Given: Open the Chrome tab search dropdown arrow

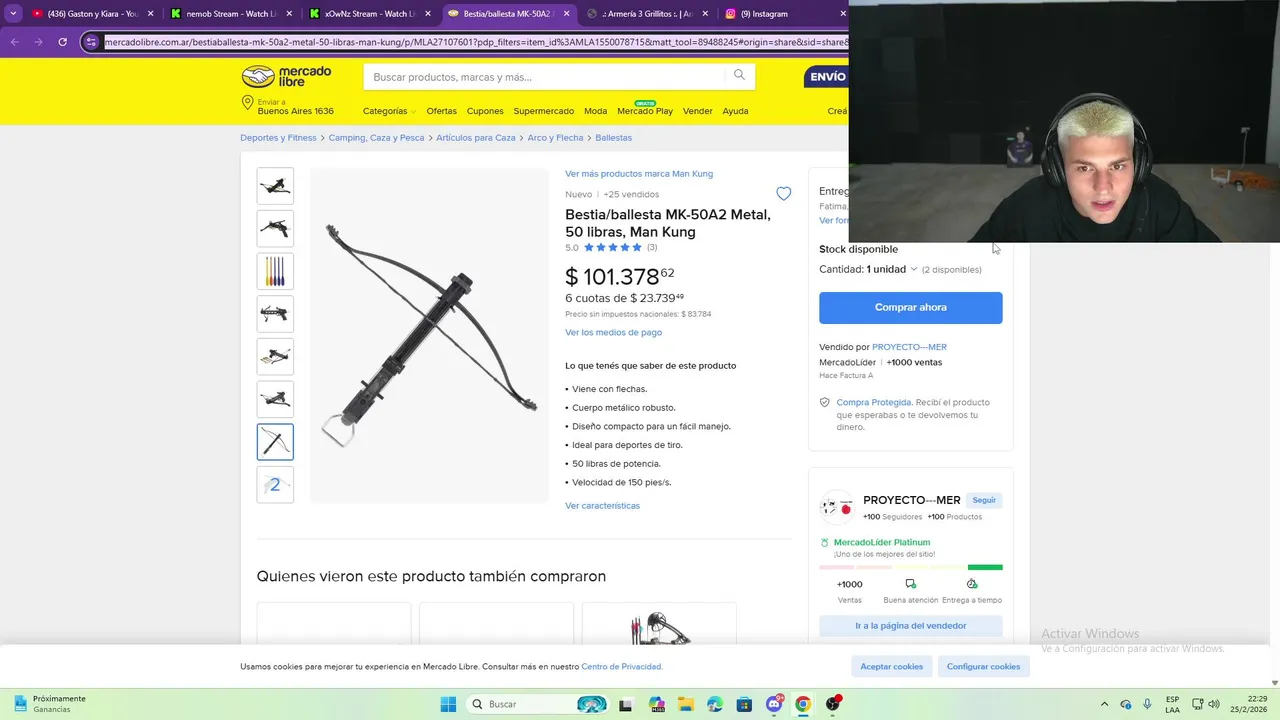Looking at the screenshot, I should point(13,14).
